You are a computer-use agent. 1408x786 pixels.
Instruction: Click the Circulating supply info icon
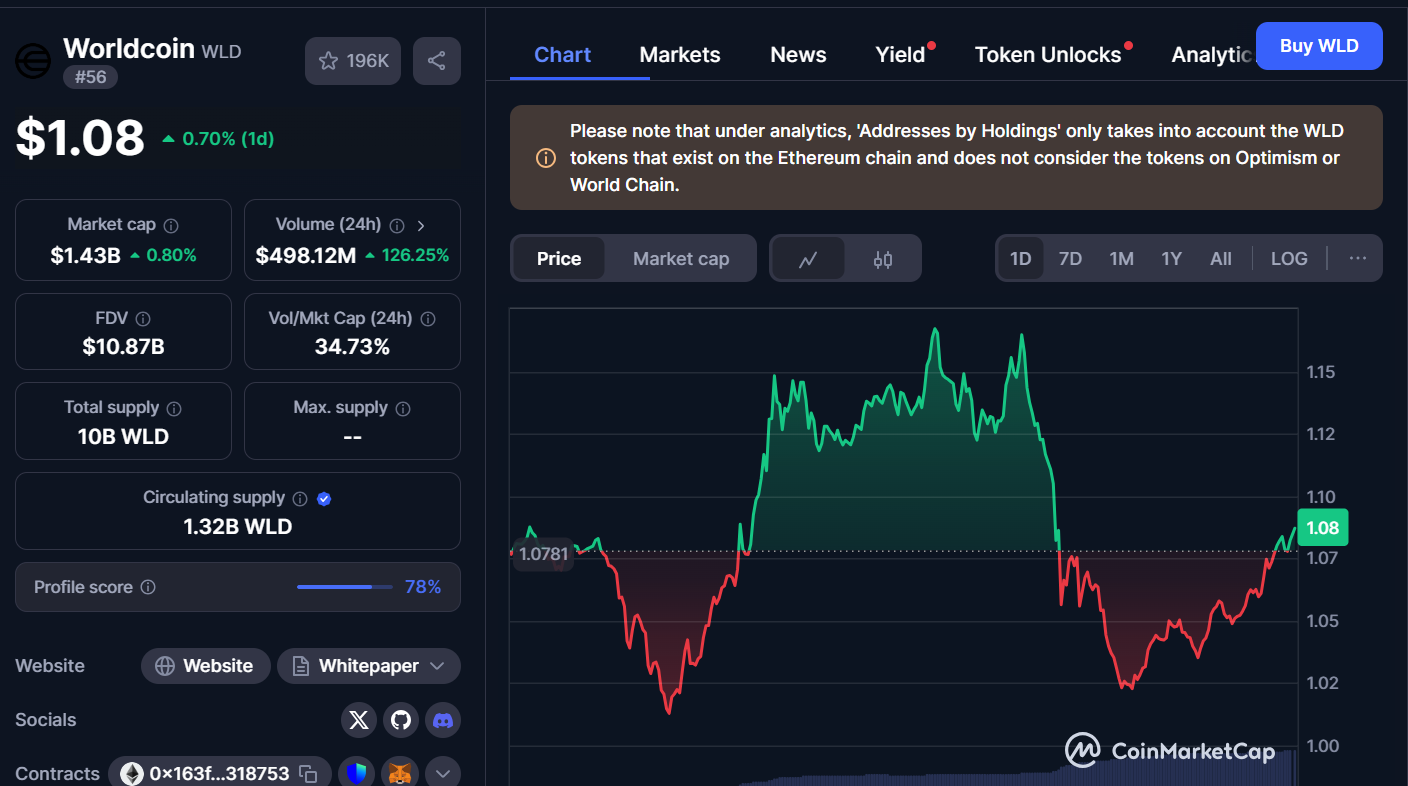(299, 498)
